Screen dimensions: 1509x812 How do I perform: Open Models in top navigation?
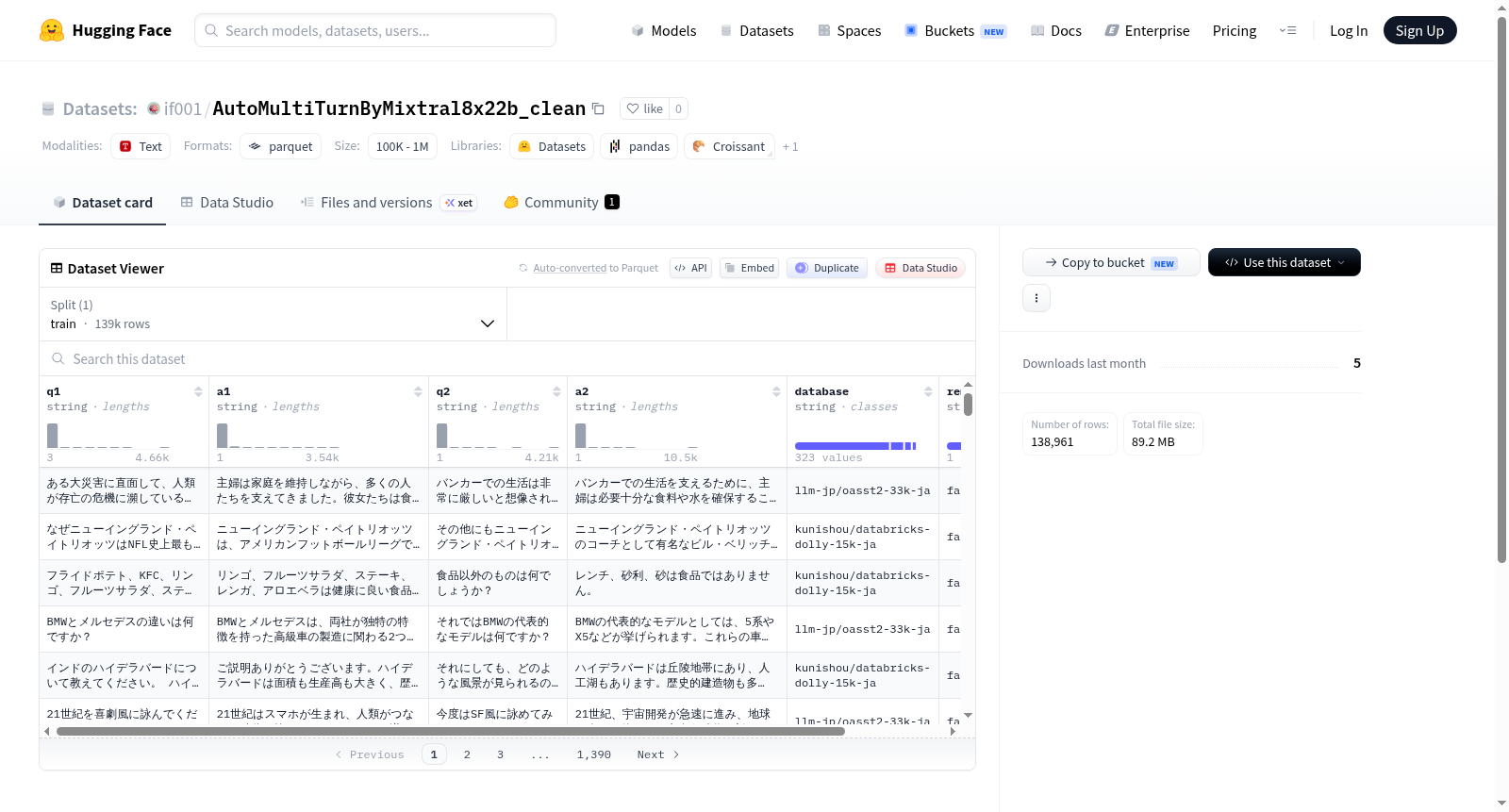click(x=664, y=30)
